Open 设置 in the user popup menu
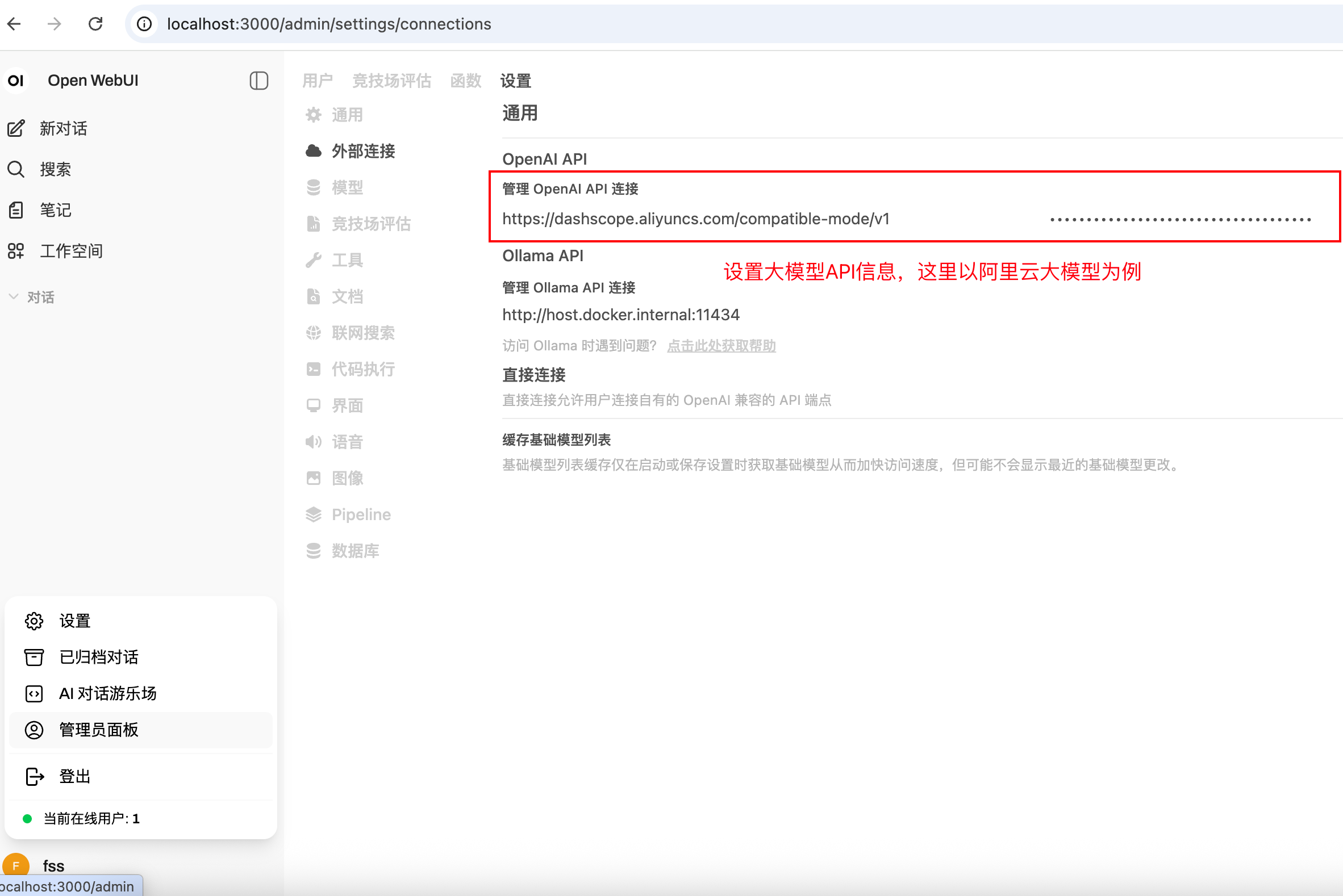This screenshot has width=1343, height=896. point(141,621)
